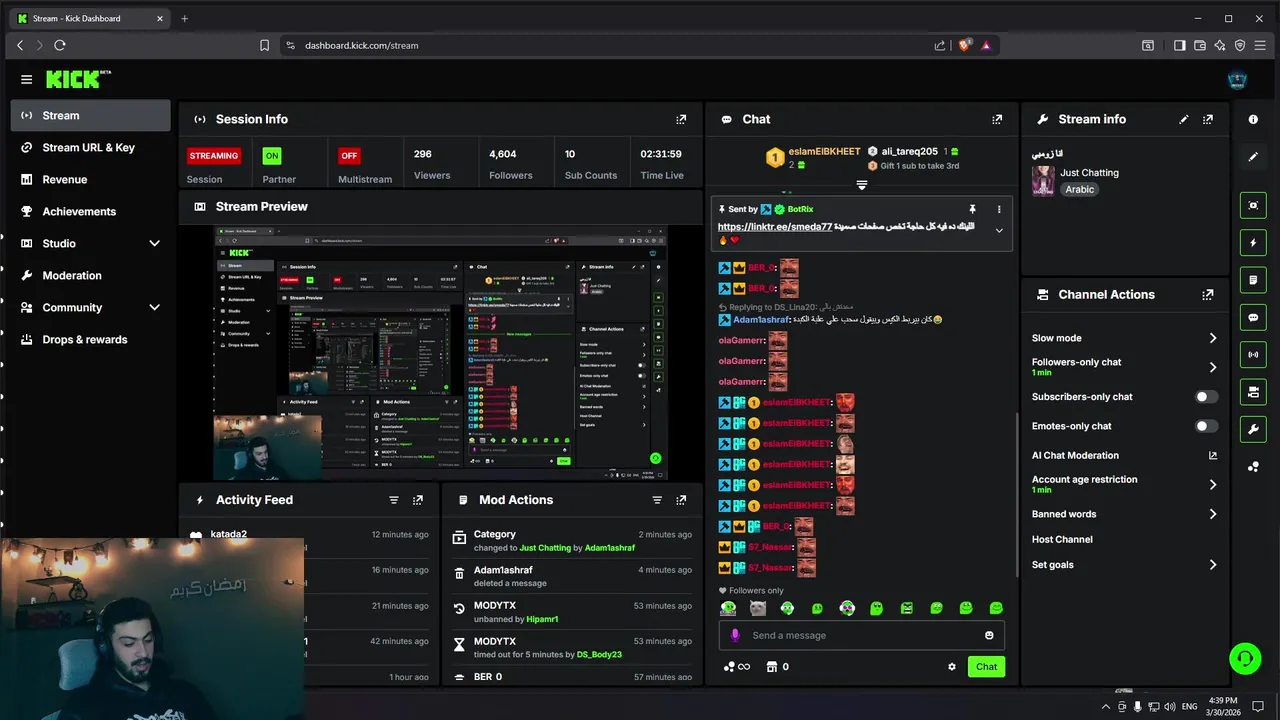
Task: Filter the Activity Feed list
Action: point(393,500)
